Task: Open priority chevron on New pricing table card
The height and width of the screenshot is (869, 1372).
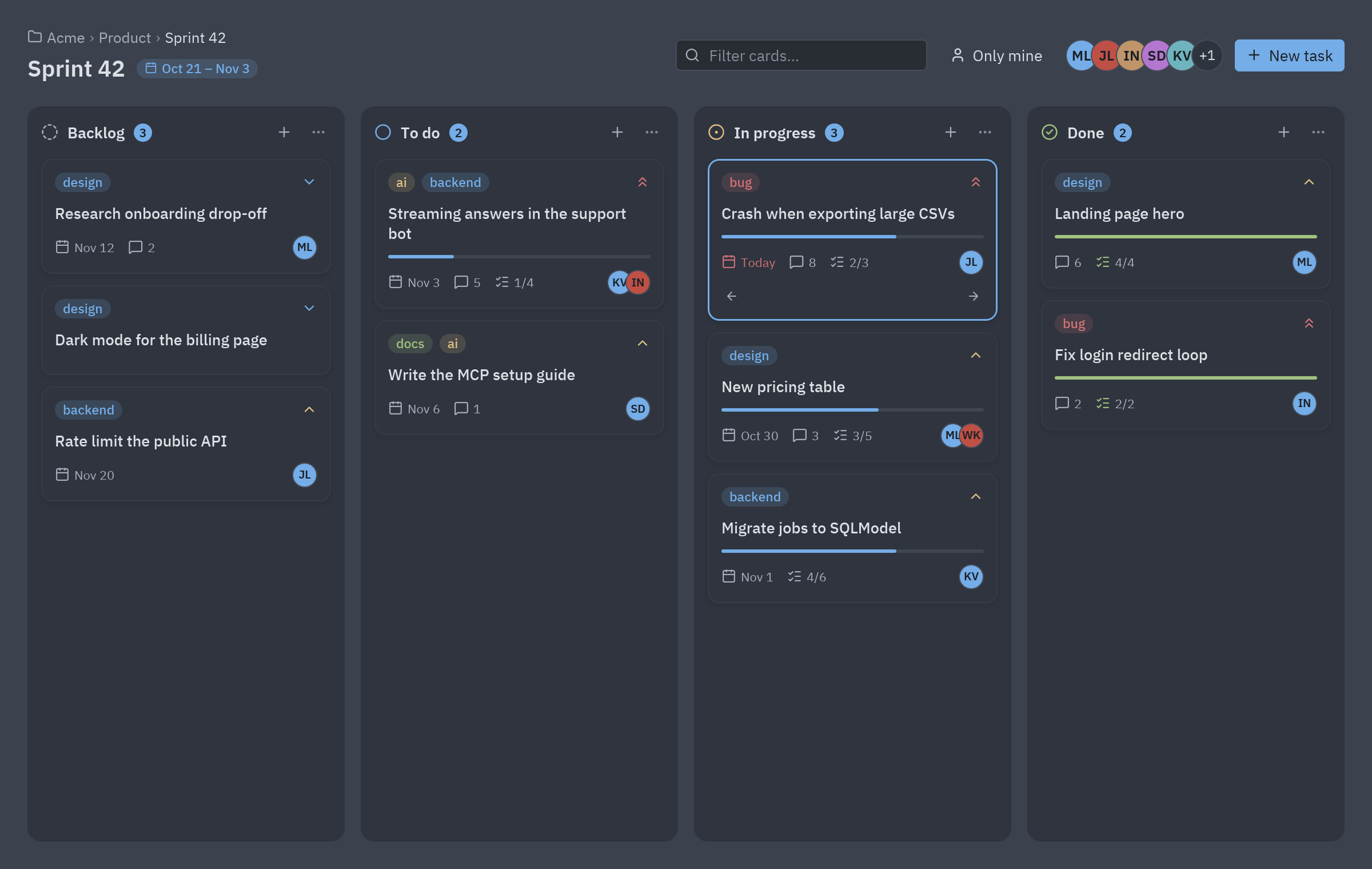Action: coord(976,356)
